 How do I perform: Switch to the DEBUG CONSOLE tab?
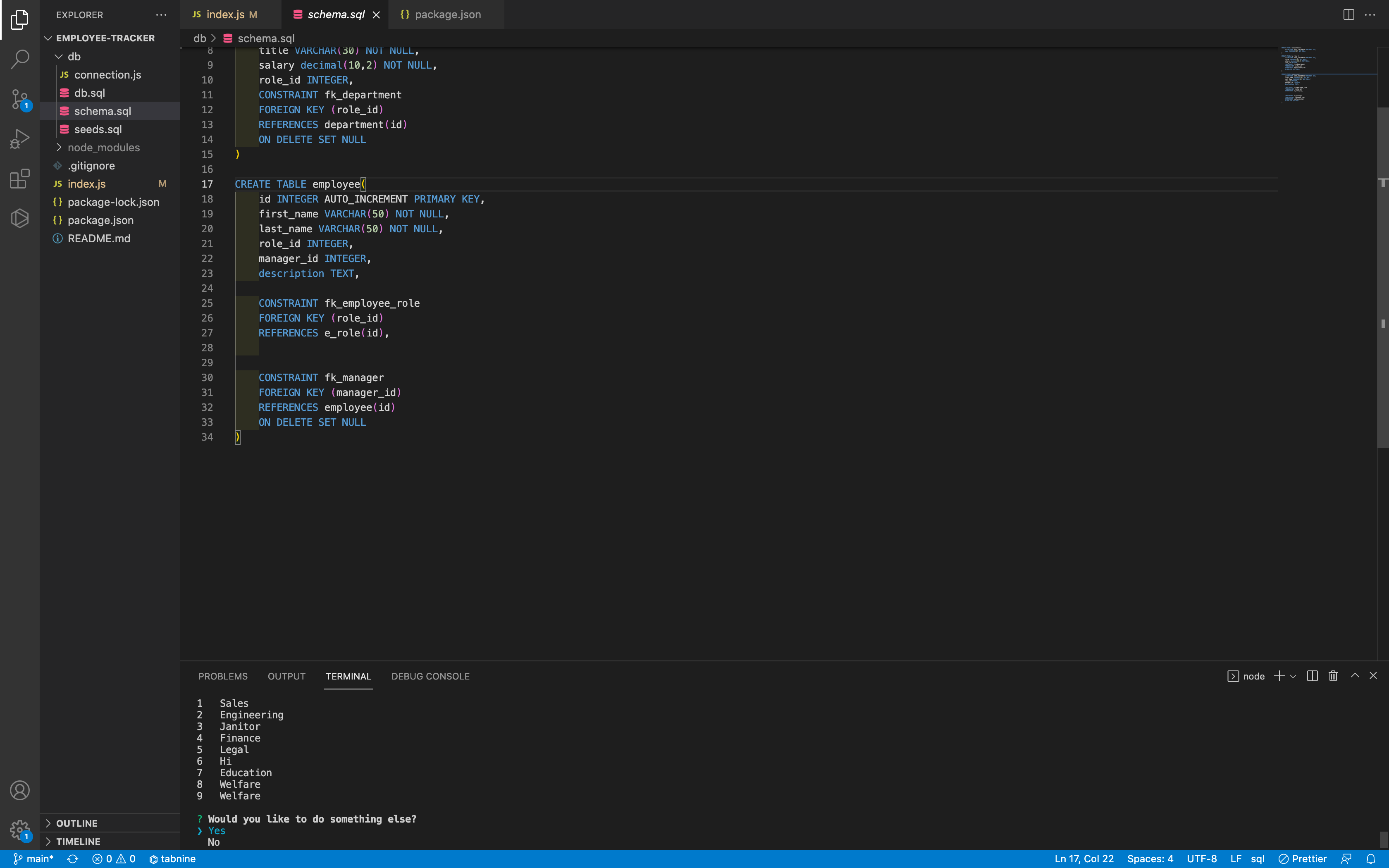pyautogui.click(x=430, y=676)
